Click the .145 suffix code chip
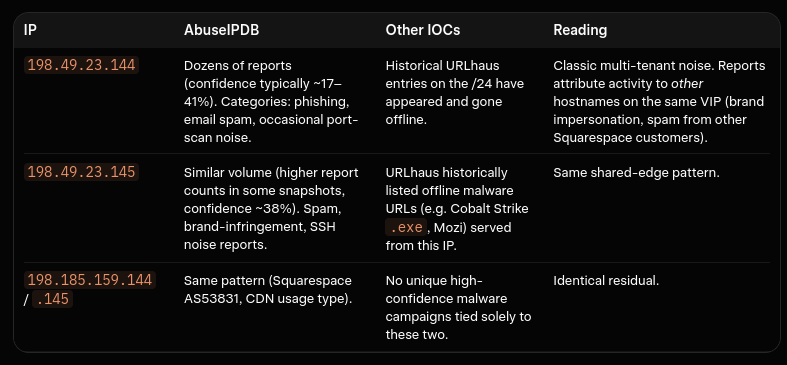Image resolution: width=787 pixels, height=365 pixels. 53,299
